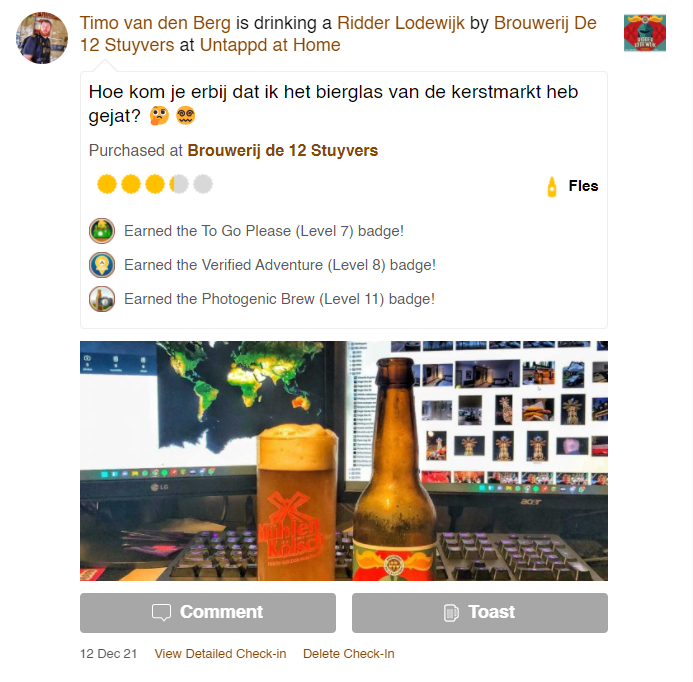Viewport: 693px width, 682px height.
Task: Click the Earned Verified Adventure badge text
Action: pyautogui.click(x=280, y=265)
